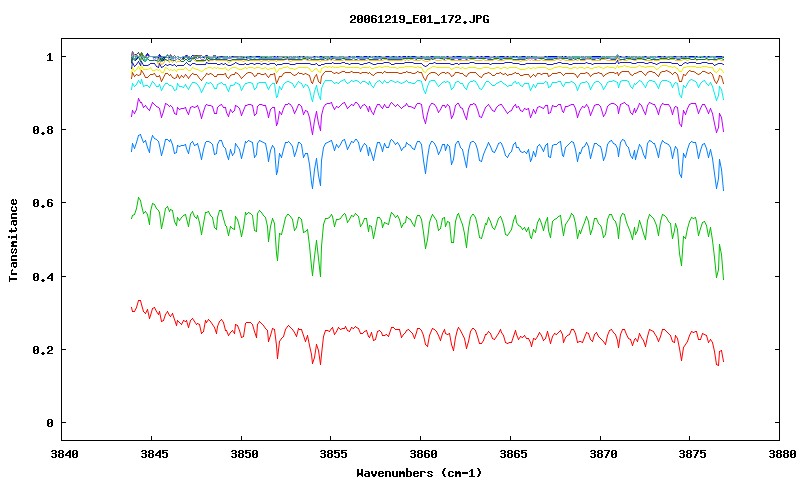Click the y-axis tick label 0.2
Viewport: 800px width, 480px height.
coord(43,350)
